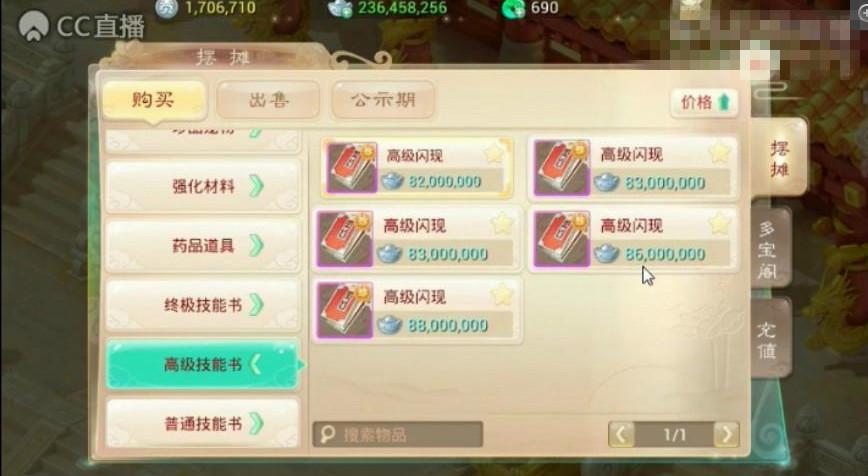Sort listings with 价格 button
Screen dimensions: 868x476
[704, 102]
